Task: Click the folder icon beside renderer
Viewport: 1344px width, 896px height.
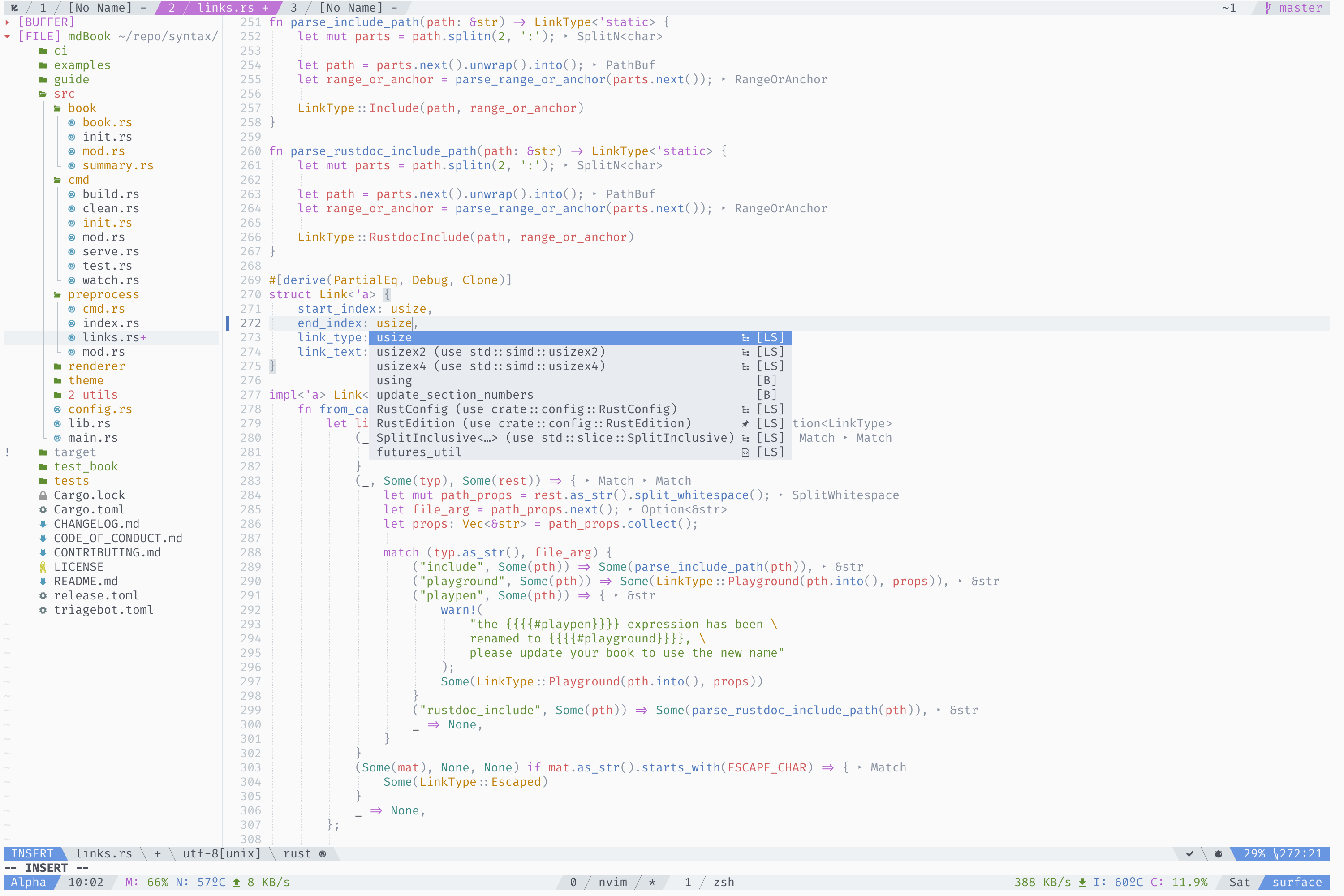Action: [x=57, y=366]
